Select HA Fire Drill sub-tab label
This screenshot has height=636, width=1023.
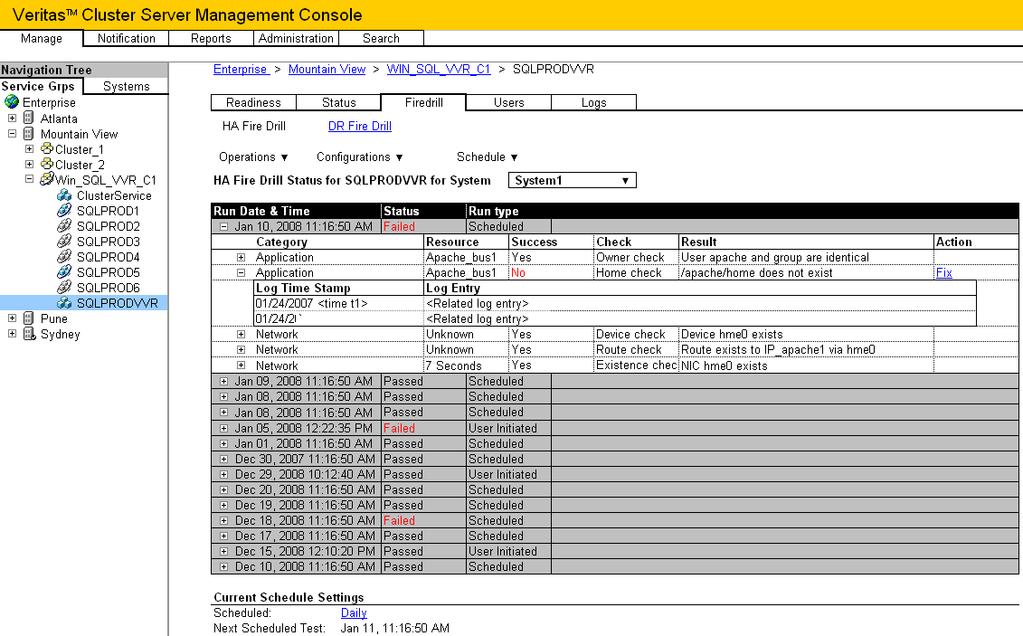tap(254, 126)
